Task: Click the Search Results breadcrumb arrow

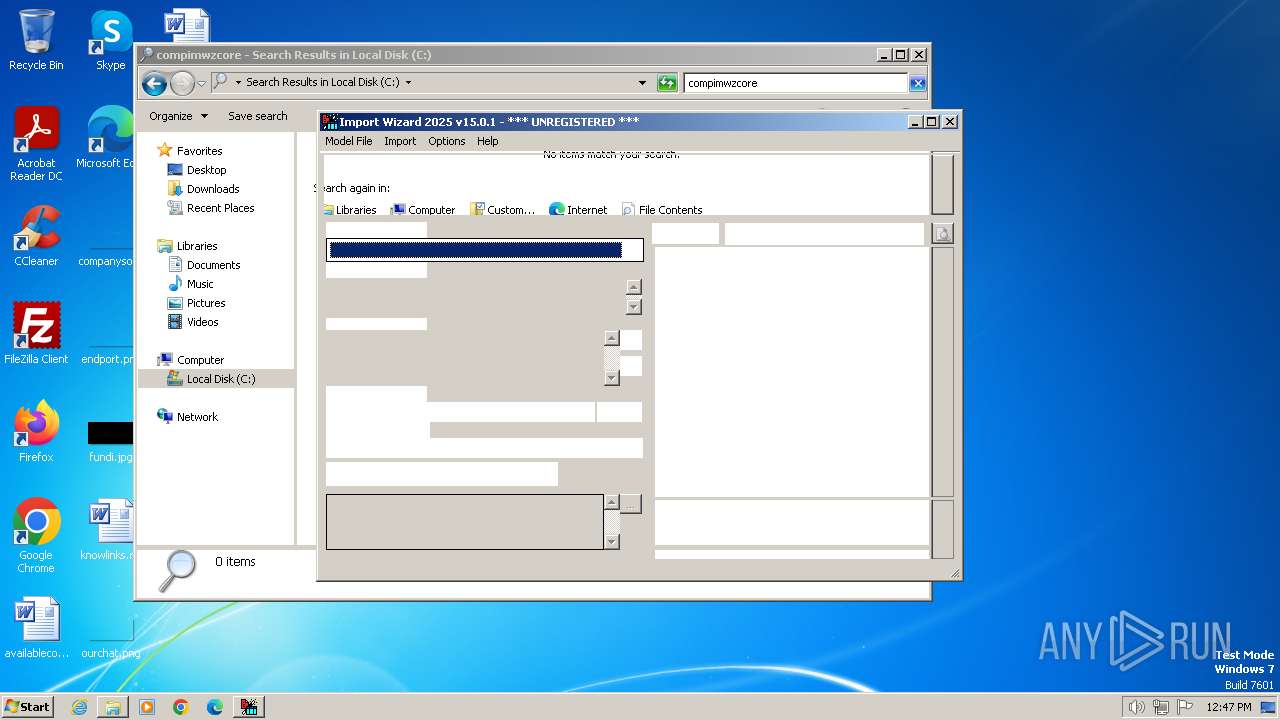Action: click(408, 83)
